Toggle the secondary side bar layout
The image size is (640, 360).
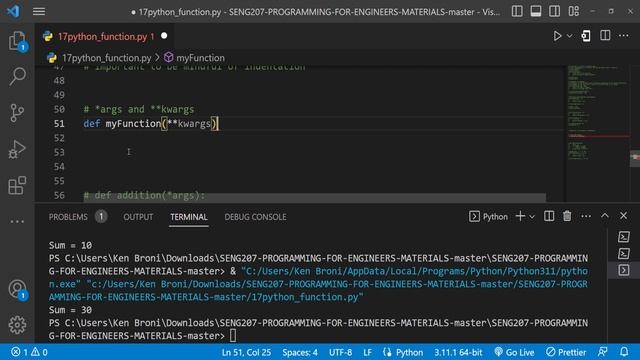point(555,11)
